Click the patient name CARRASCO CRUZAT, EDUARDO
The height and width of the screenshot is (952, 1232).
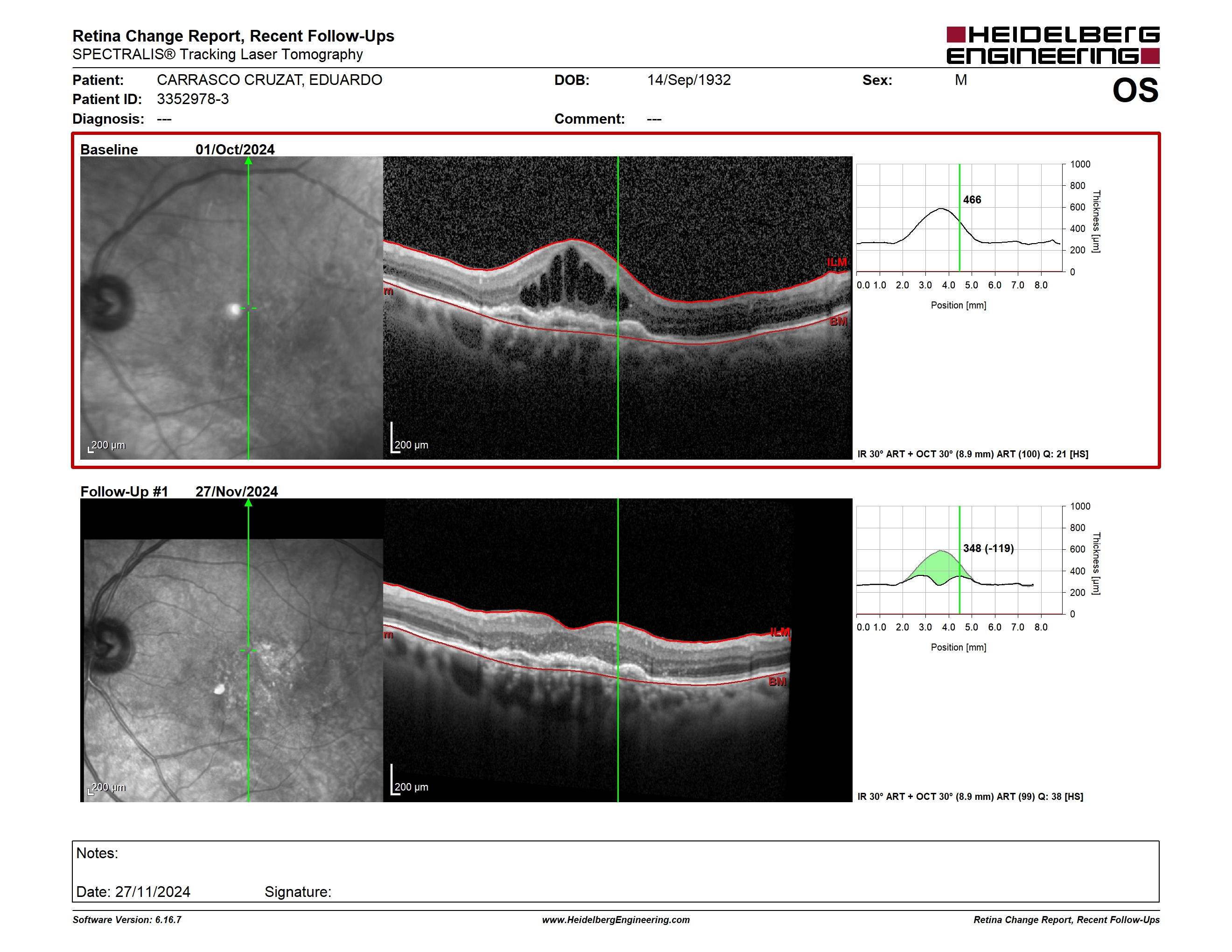(x=269, y=80)
